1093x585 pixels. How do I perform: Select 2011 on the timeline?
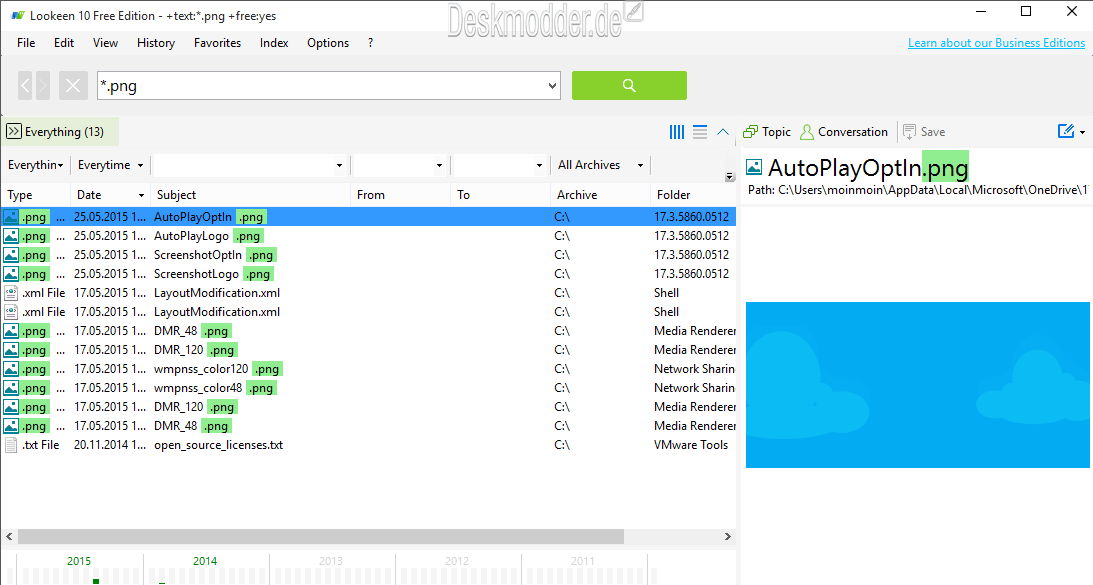pyautogui.click(x=583, y=561)
